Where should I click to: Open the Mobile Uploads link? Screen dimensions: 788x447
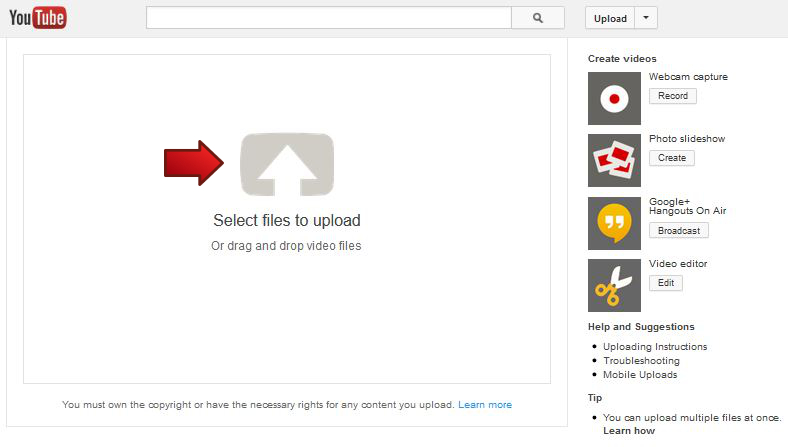tap(640, 375)
